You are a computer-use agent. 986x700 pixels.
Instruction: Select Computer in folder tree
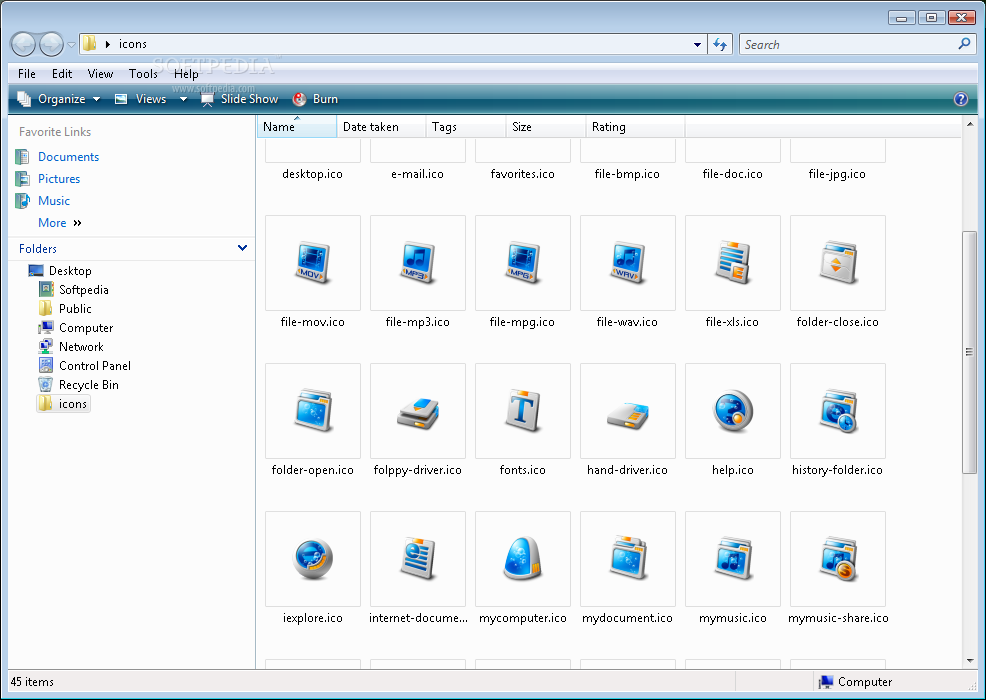[86, 327]
